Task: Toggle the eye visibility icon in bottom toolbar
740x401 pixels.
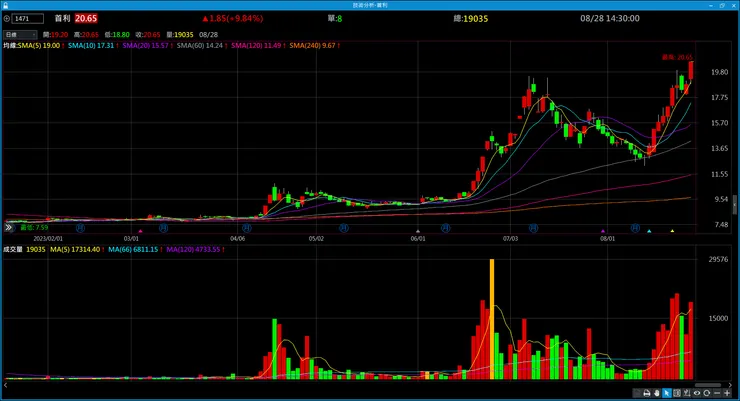Action: [x=697, y=393]
